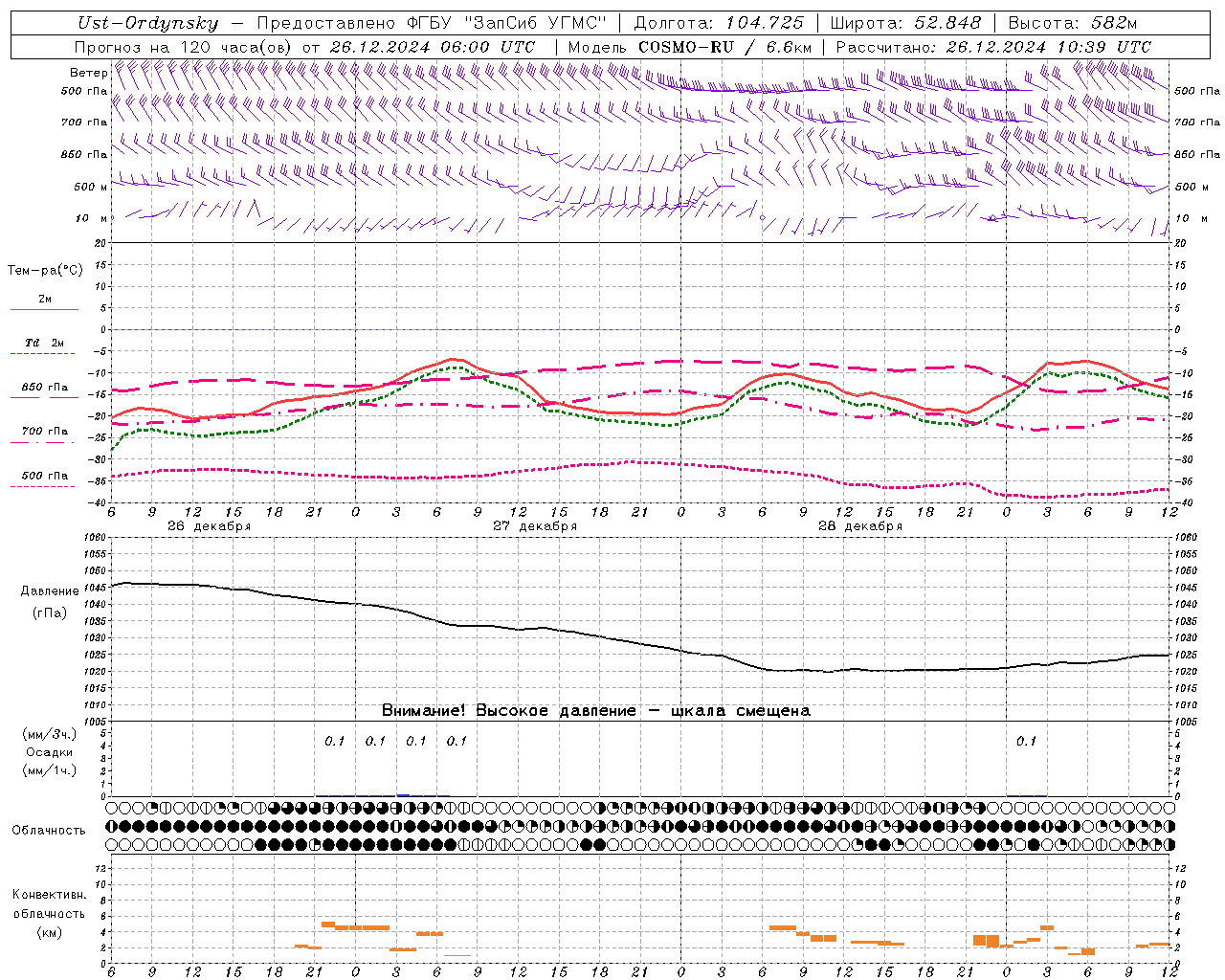This screenshot has height=980, width=1225.
Task: Click the 'Конвективн. облачность' label
Action: pos(49,903)
